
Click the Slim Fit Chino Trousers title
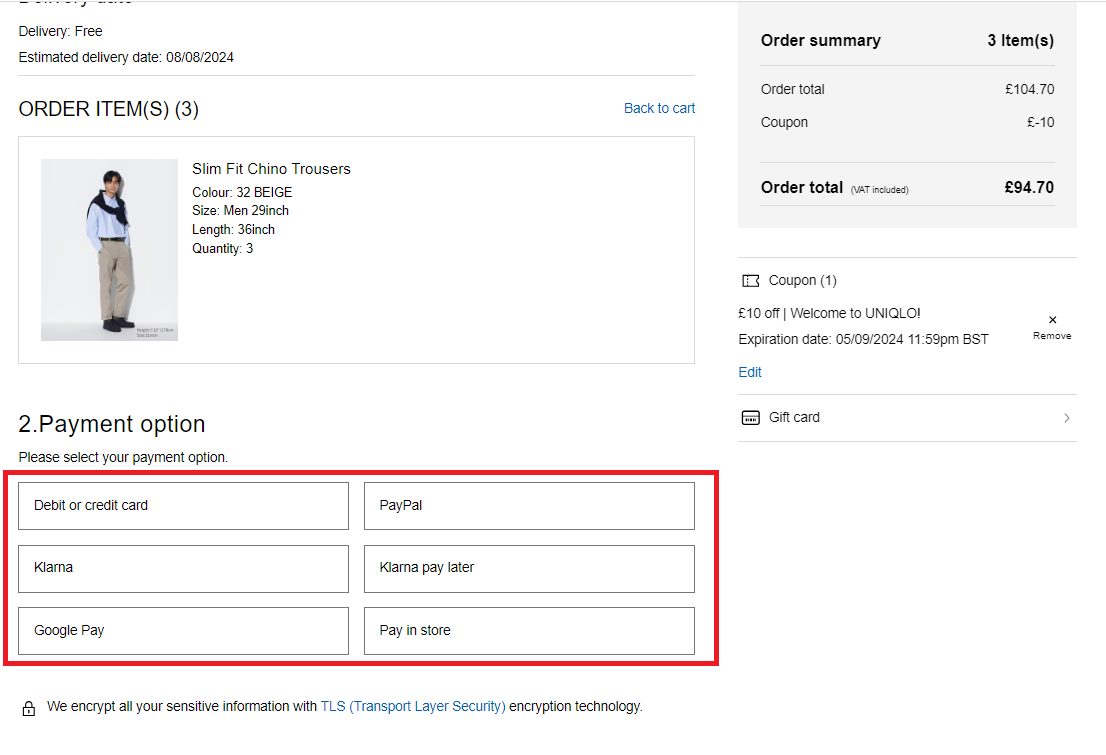click(271, 169)
